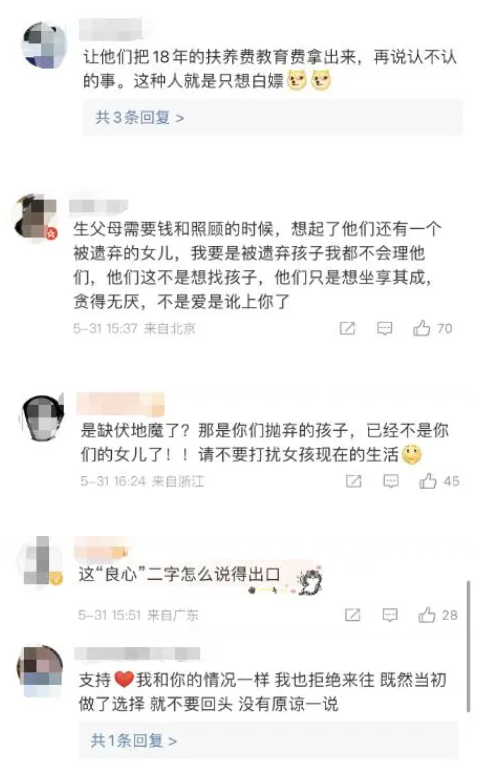Click the vertical scrollbar on right edge
The image size is (480, 761).
[x=468, y=646]
